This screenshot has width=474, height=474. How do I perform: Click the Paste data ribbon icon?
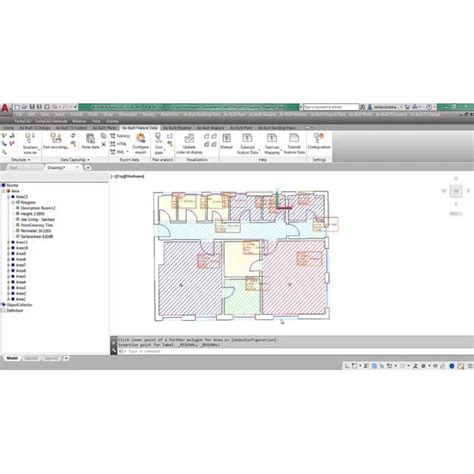[90, 141]
